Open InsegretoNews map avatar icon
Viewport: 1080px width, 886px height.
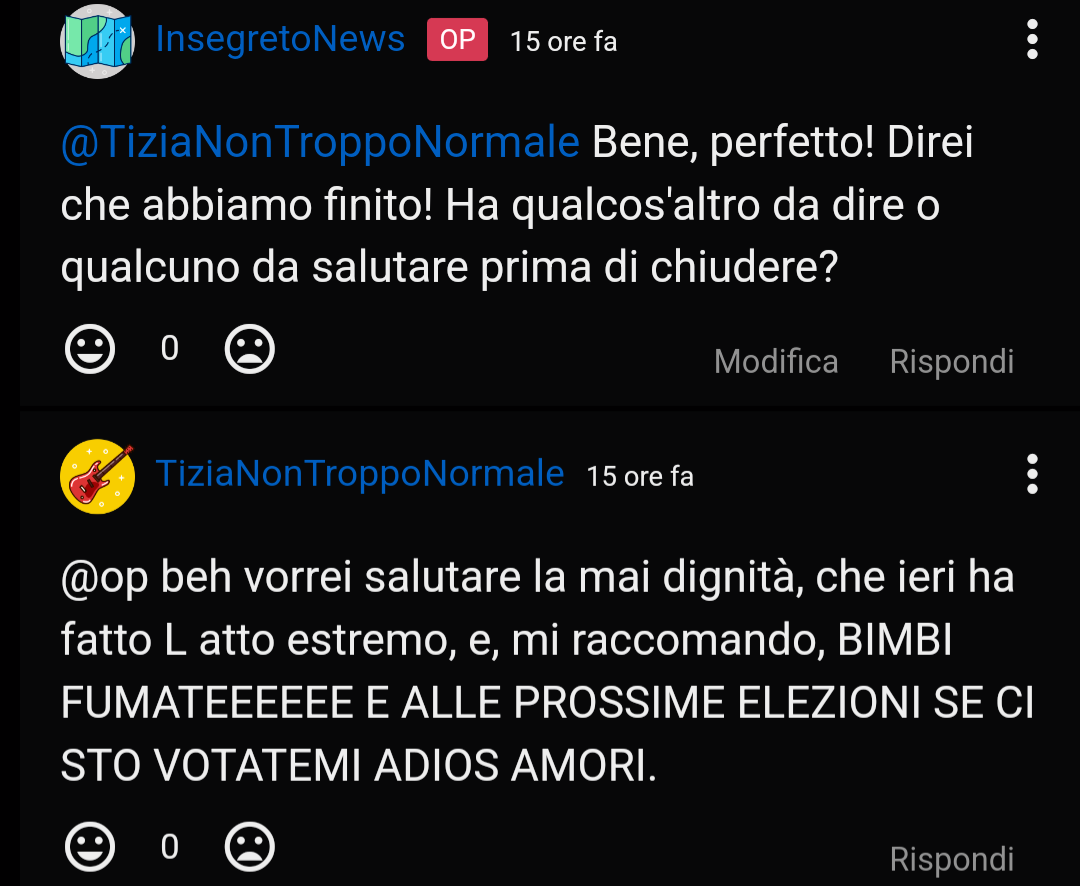click(x=97, y=41)
